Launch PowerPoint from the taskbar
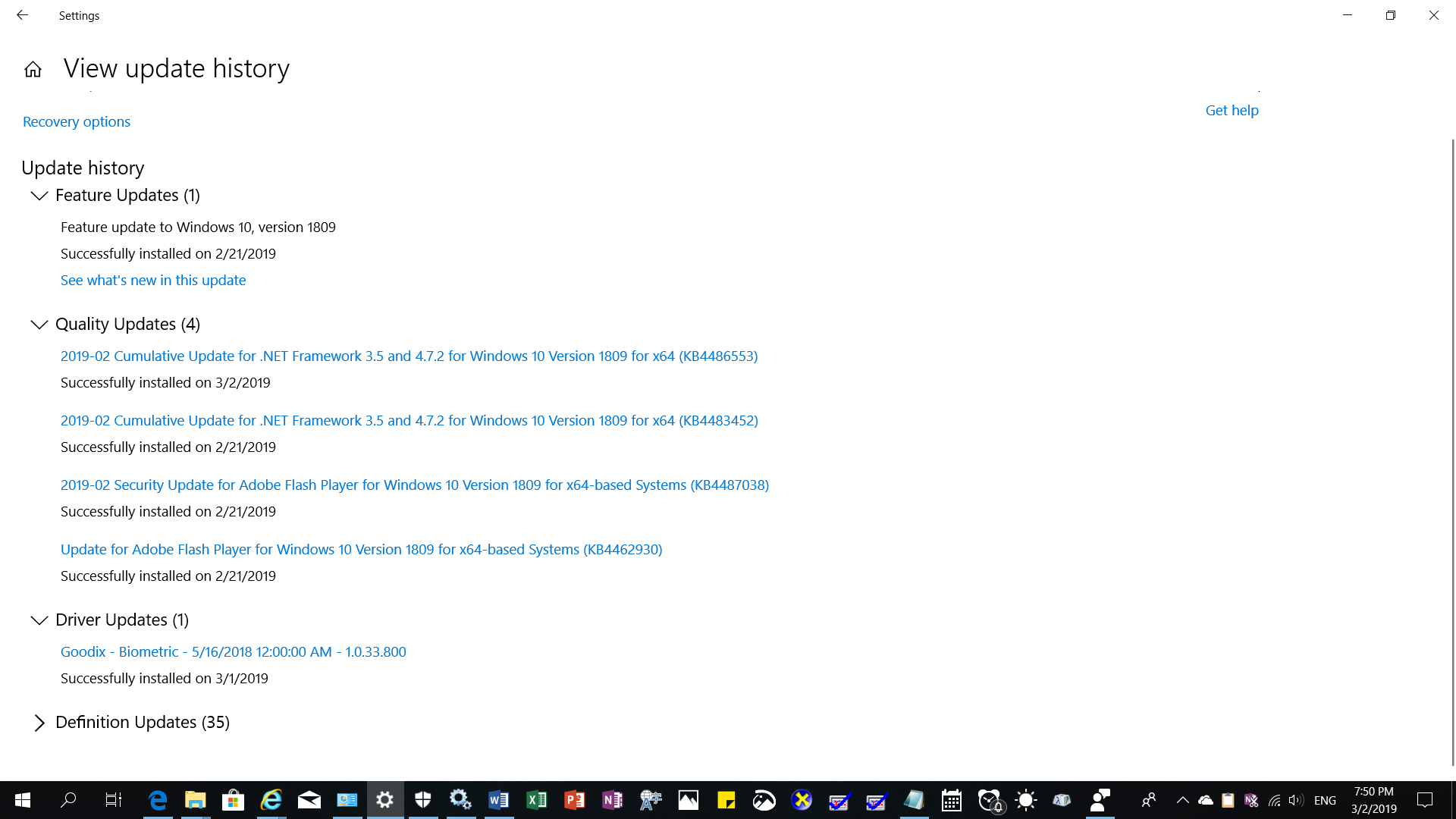Screen dimensions: 1456x819 574,800
